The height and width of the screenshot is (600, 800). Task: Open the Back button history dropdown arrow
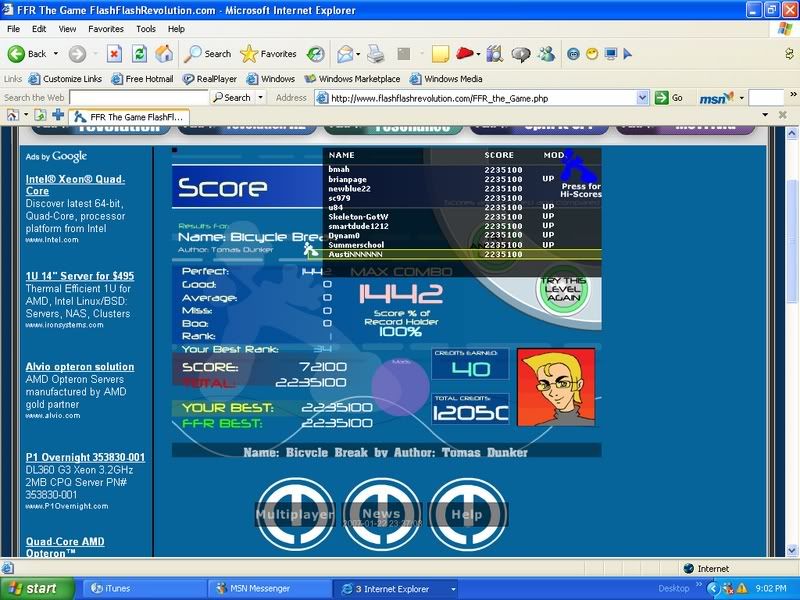pyautogui.click(x=56, y=54)
